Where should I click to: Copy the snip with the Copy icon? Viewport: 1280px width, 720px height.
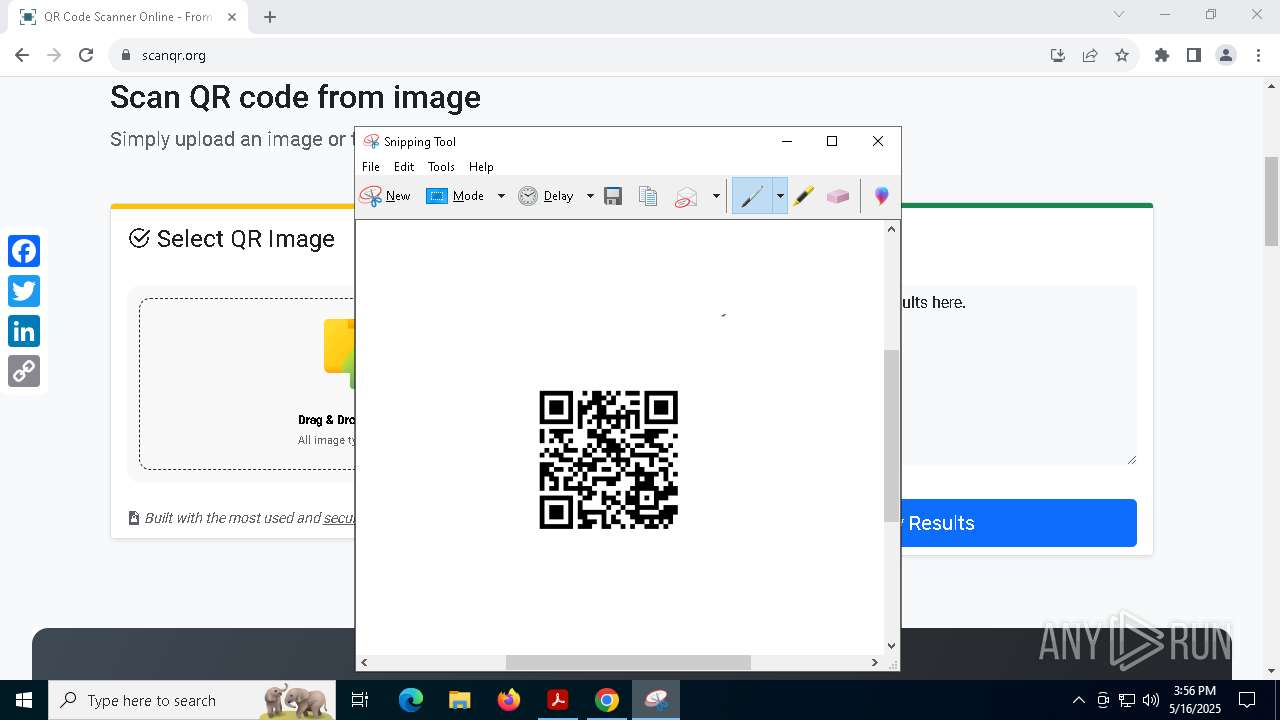point(648,196)
